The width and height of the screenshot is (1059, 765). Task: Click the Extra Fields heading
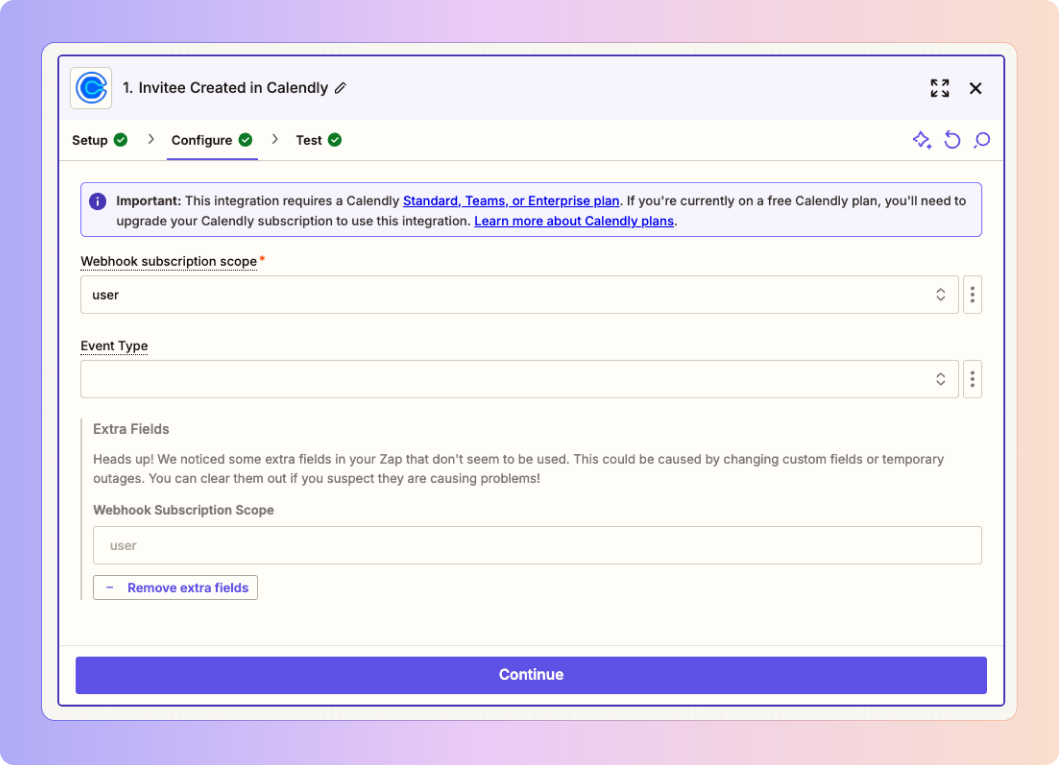pos(131,429)
